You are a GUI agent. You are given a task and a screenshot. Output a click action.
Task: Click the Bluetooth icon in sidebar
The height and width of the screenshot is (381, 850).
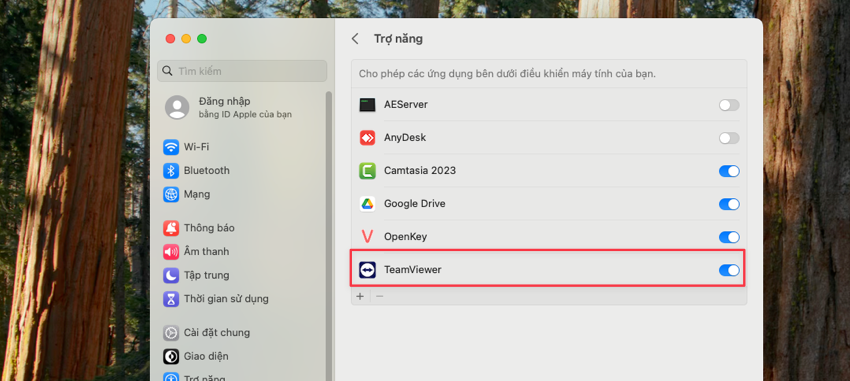(x=171, y=171)
